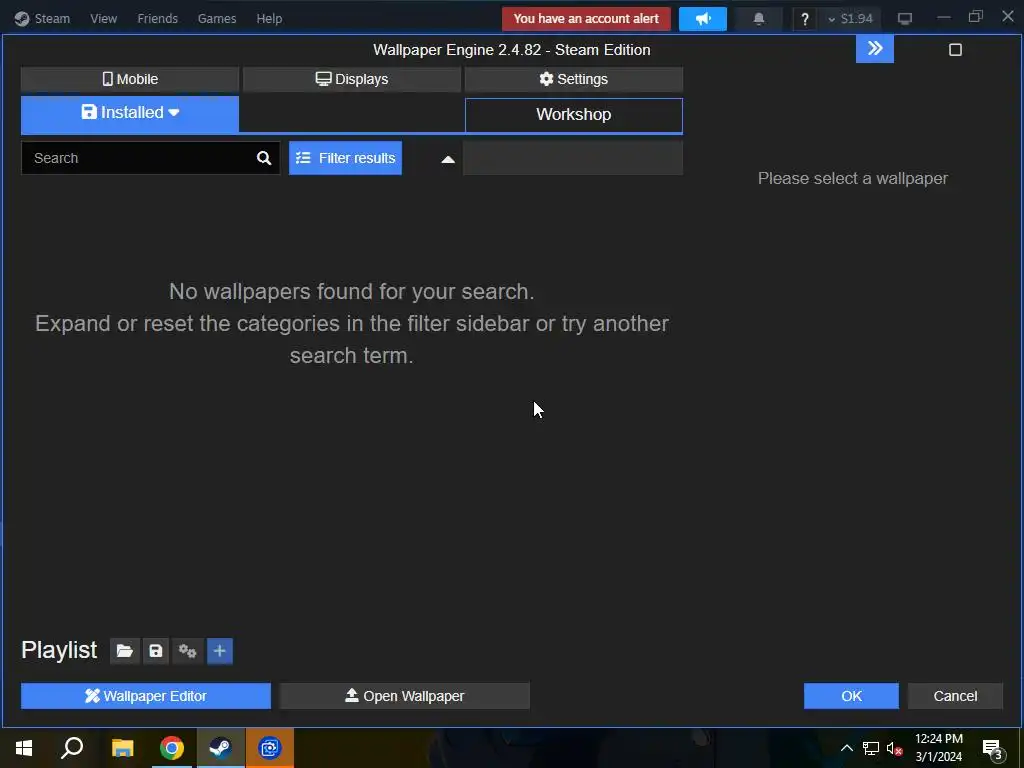Confirm with the OK button
This screenshot has height=768, width=1024.
[852, 696]
